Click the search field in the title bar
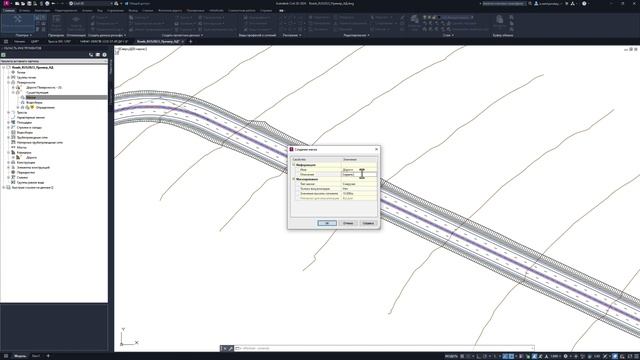The image size is (640, 360). pyautogui.click(x=504, y=3)
